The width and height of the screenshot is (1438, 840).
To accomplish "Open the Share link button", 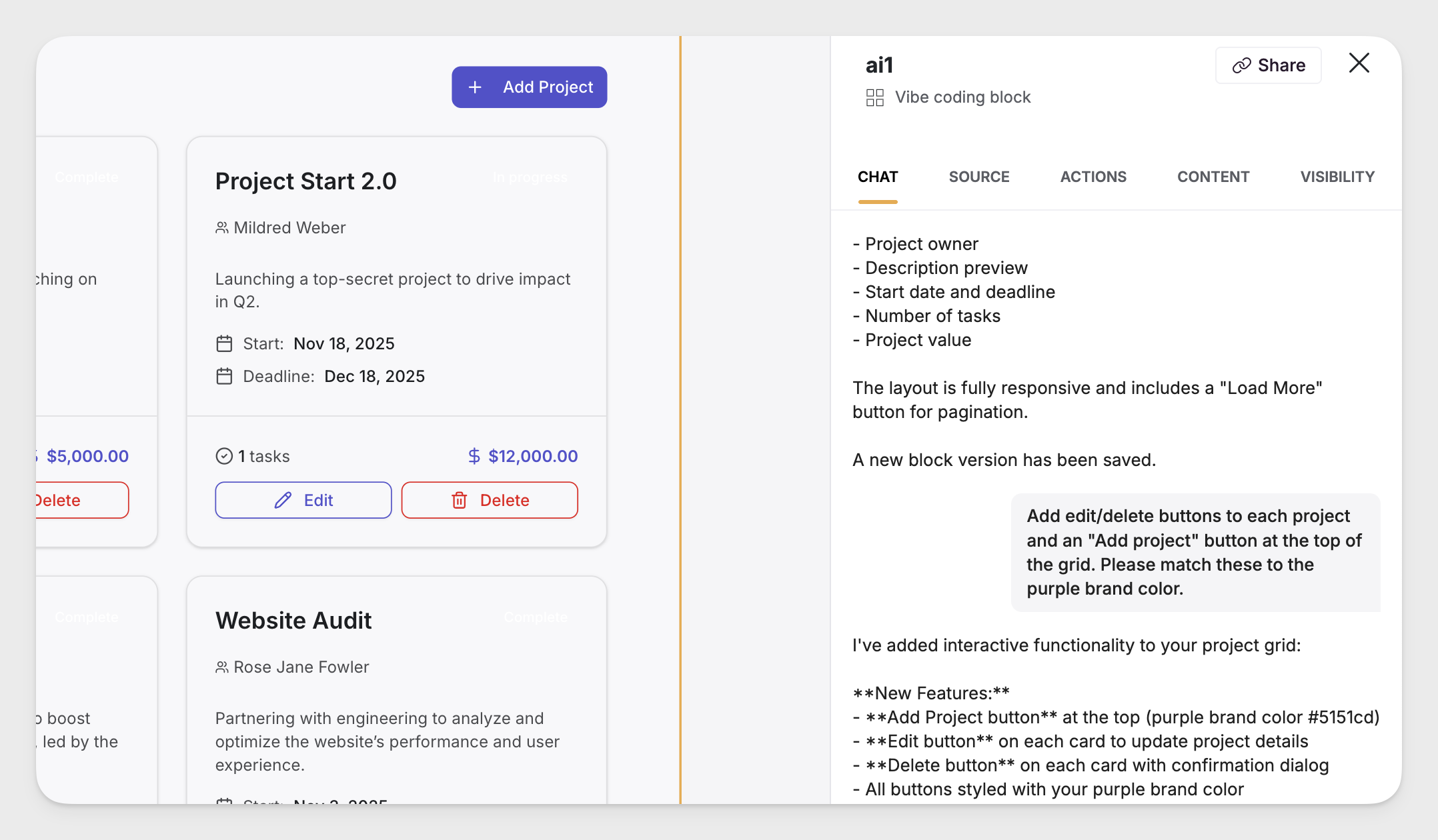I will pyautogui.click(x=1268, y=65).
